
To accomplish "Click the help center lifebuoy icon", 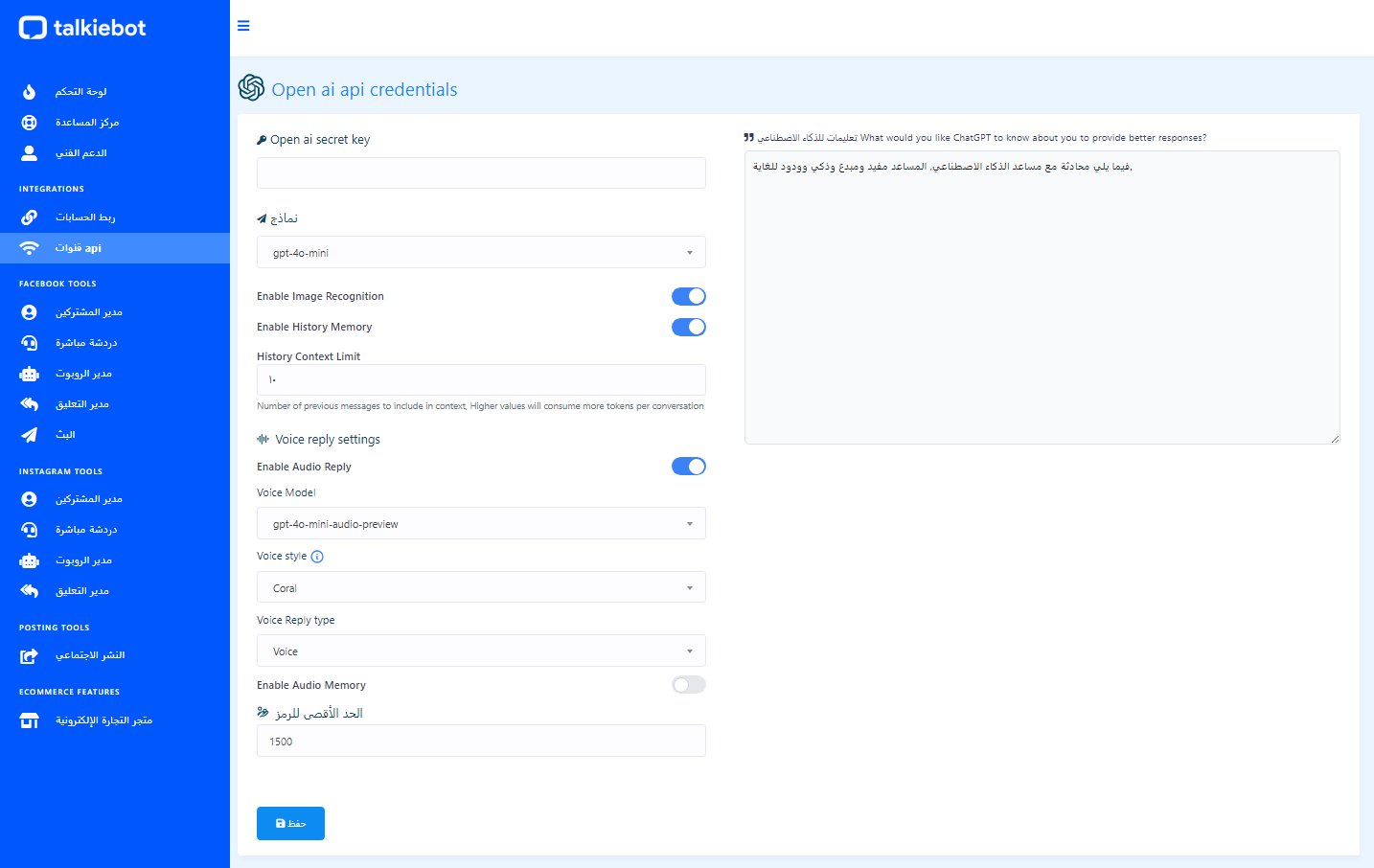I will [30, 123].
